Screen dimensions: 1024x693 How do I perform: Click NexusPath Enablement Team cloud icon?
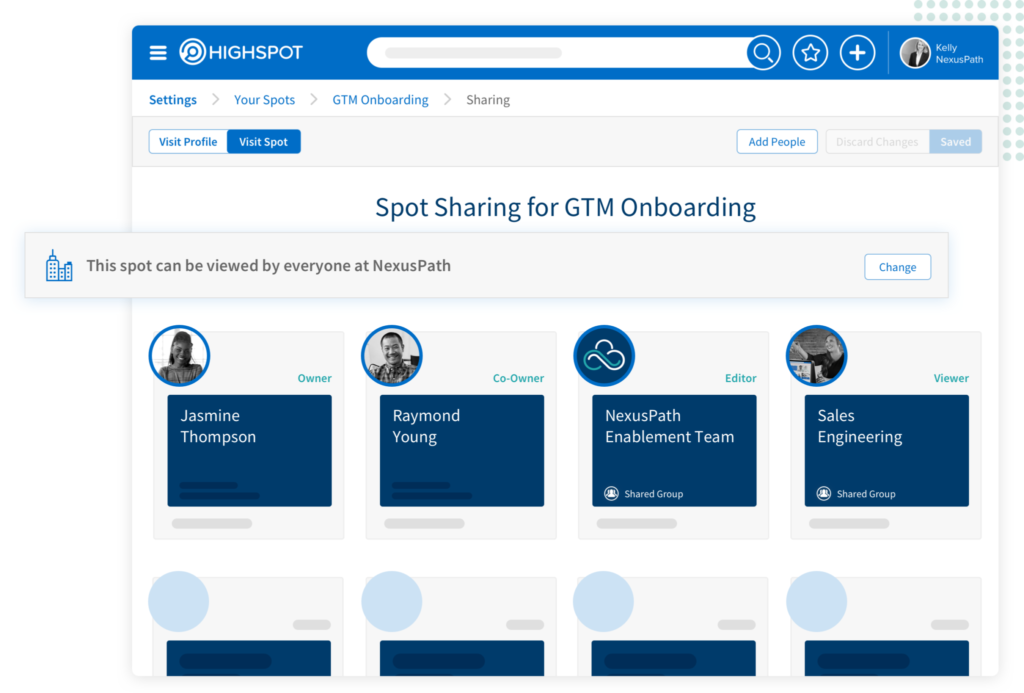coord(604,356)
